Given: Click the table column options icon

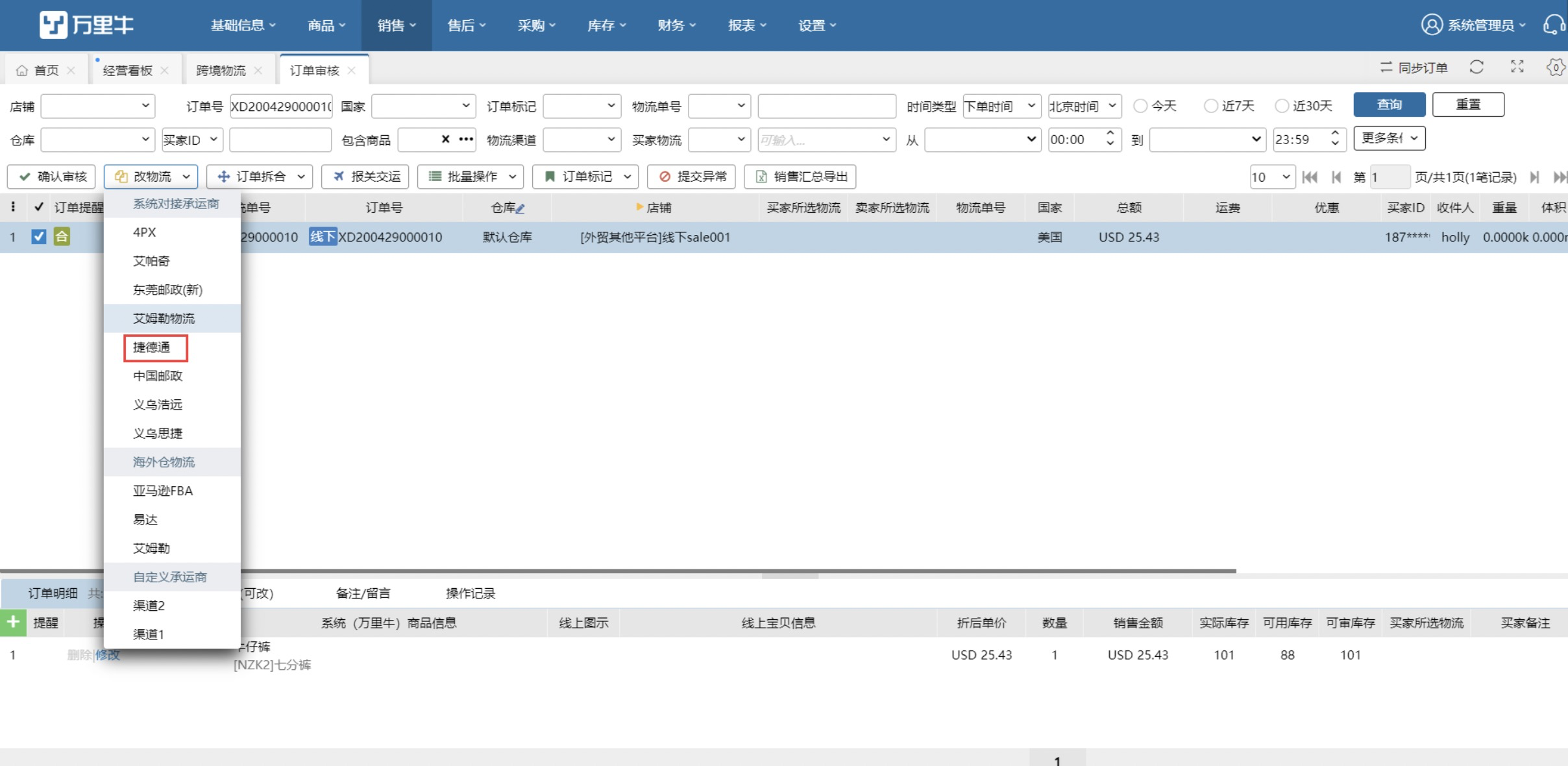Looking at the screenshot, I should pyautogui.click(x=13, y=207).
